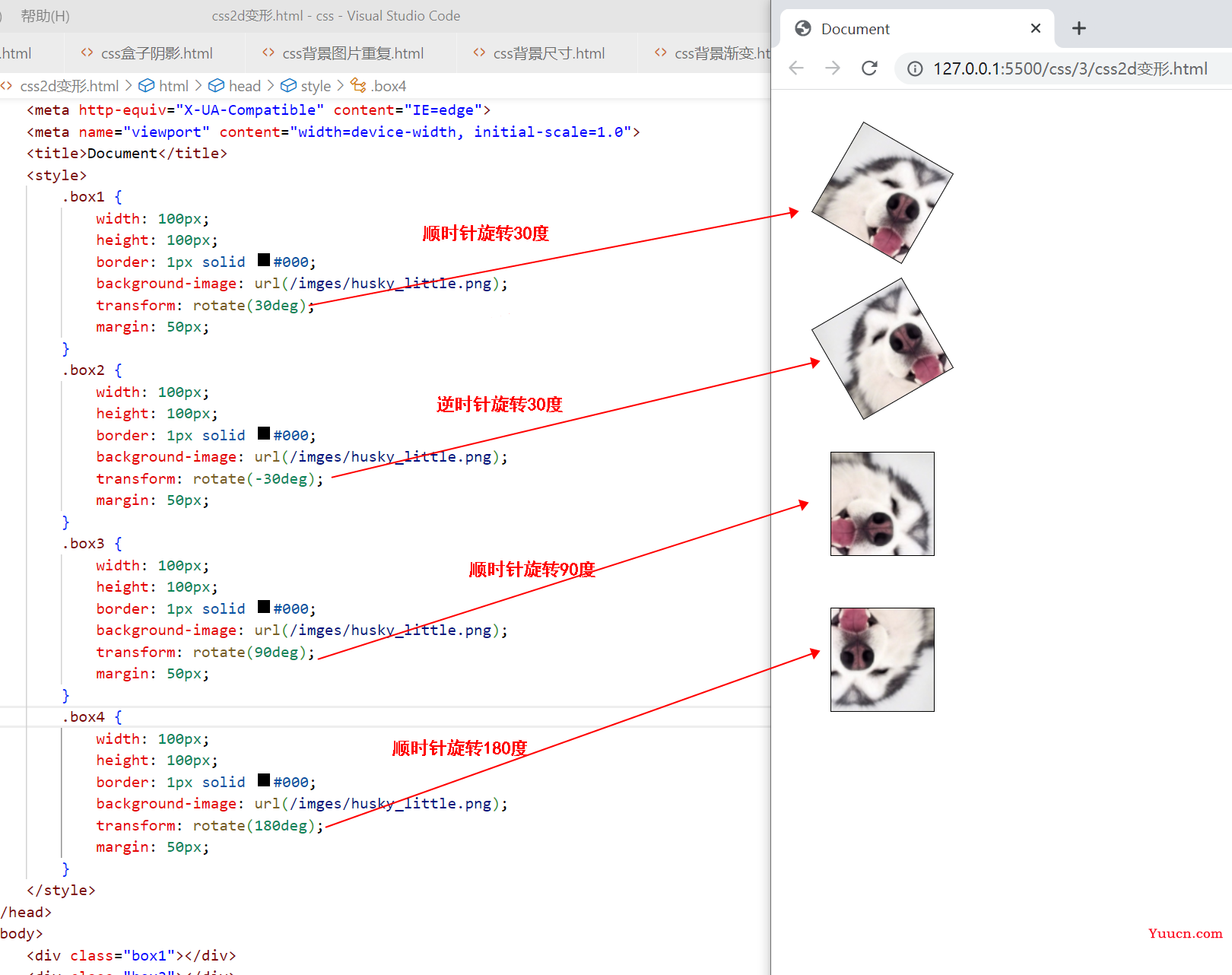Click the .box2 selector line
The image size is (1232, 975).
pos(91,370)
